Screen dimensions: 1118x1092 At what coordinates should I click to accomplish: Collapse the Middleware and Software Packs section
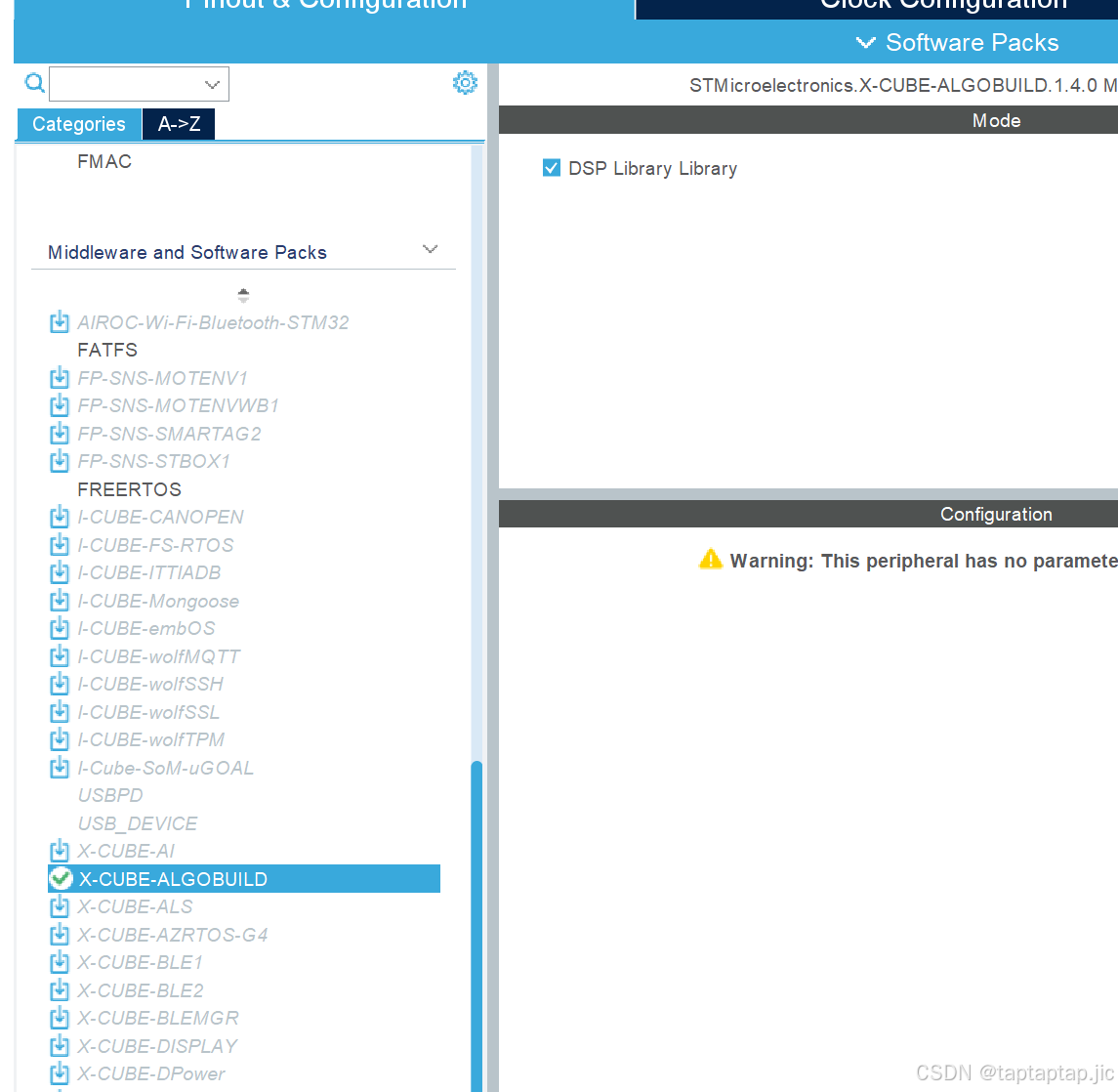click(430, 249)
